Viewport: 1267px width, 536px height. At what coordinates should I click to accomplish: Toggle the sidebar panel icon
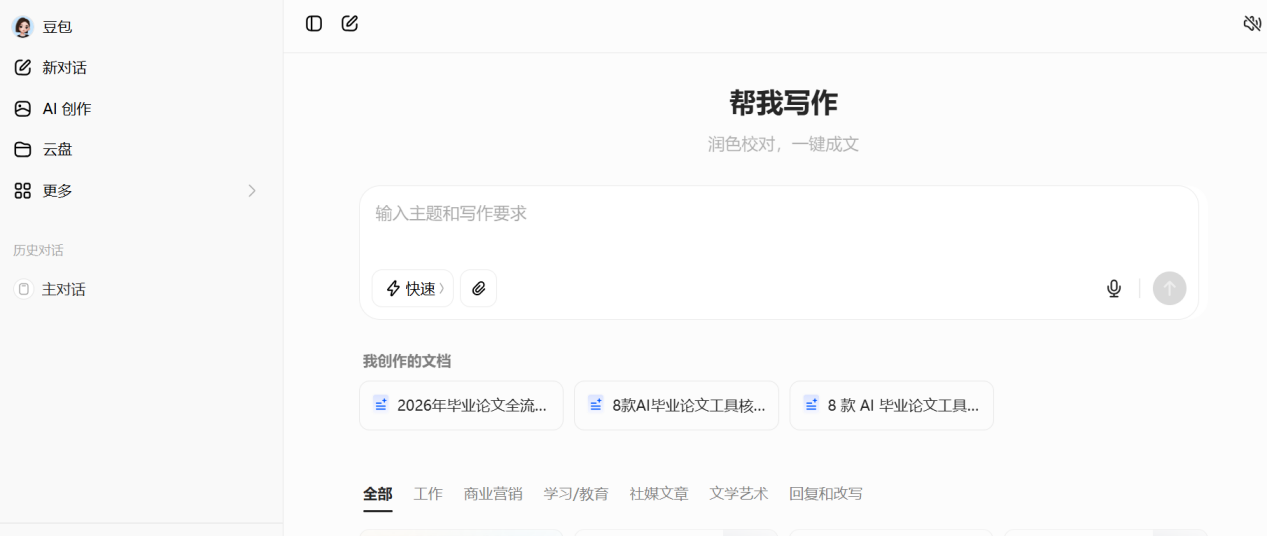tap(314, 23)
